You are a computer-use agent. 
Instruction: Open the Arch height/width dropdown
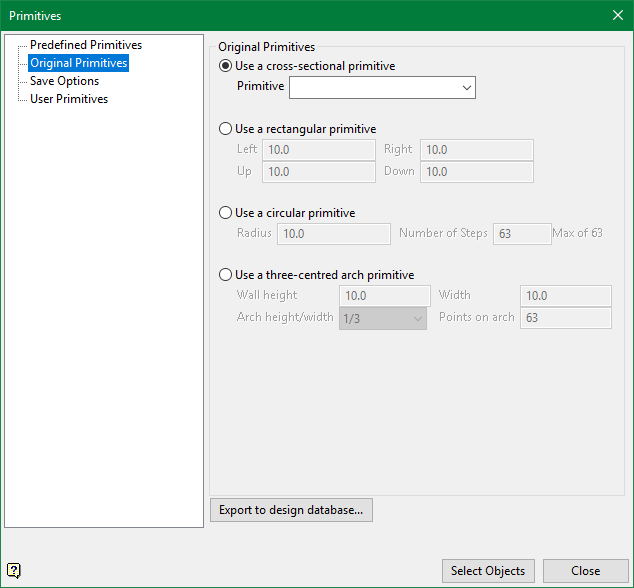(383, 318)
